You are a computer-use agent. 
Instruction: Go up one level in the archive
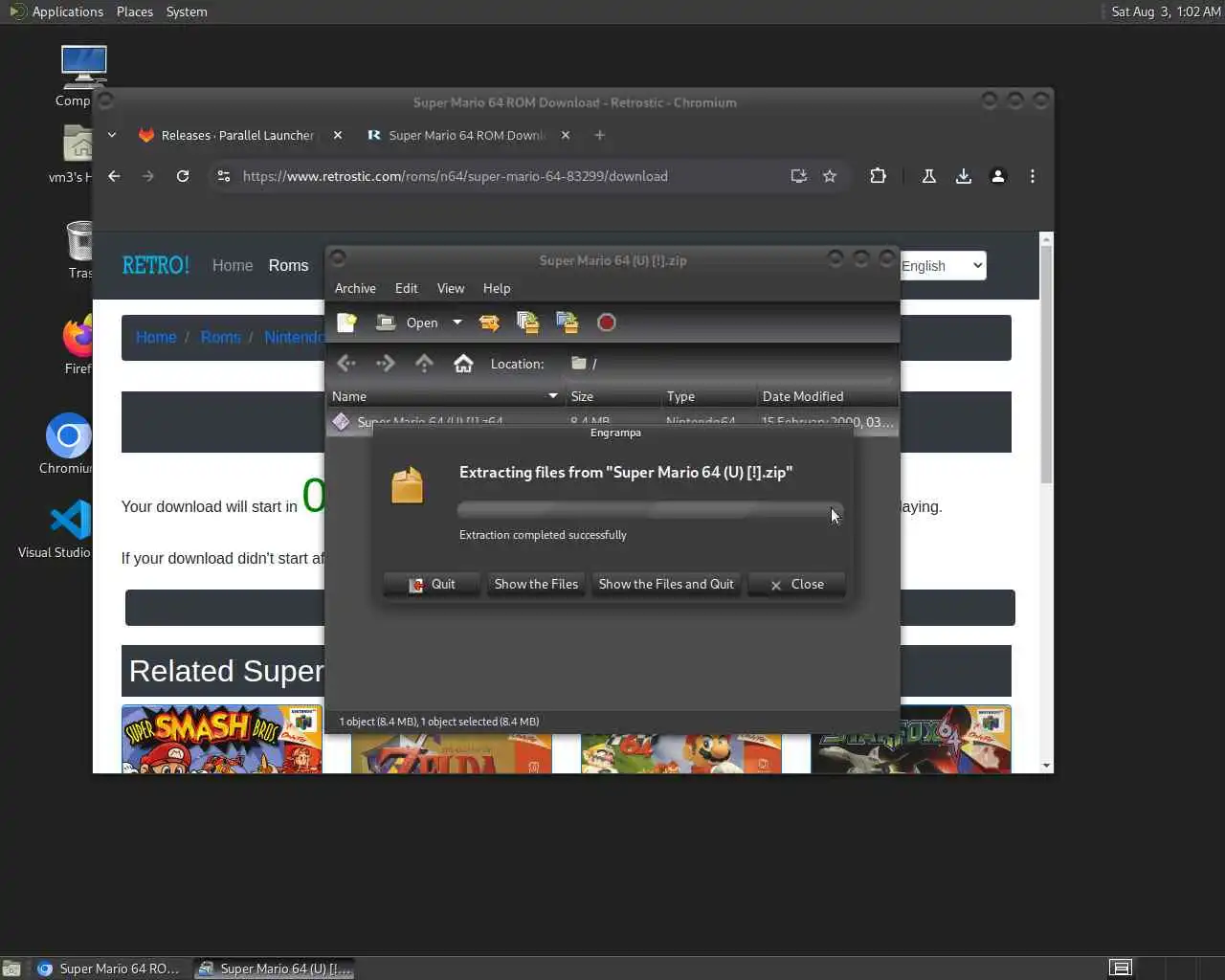pyautogui.click(x=424, y=364)
